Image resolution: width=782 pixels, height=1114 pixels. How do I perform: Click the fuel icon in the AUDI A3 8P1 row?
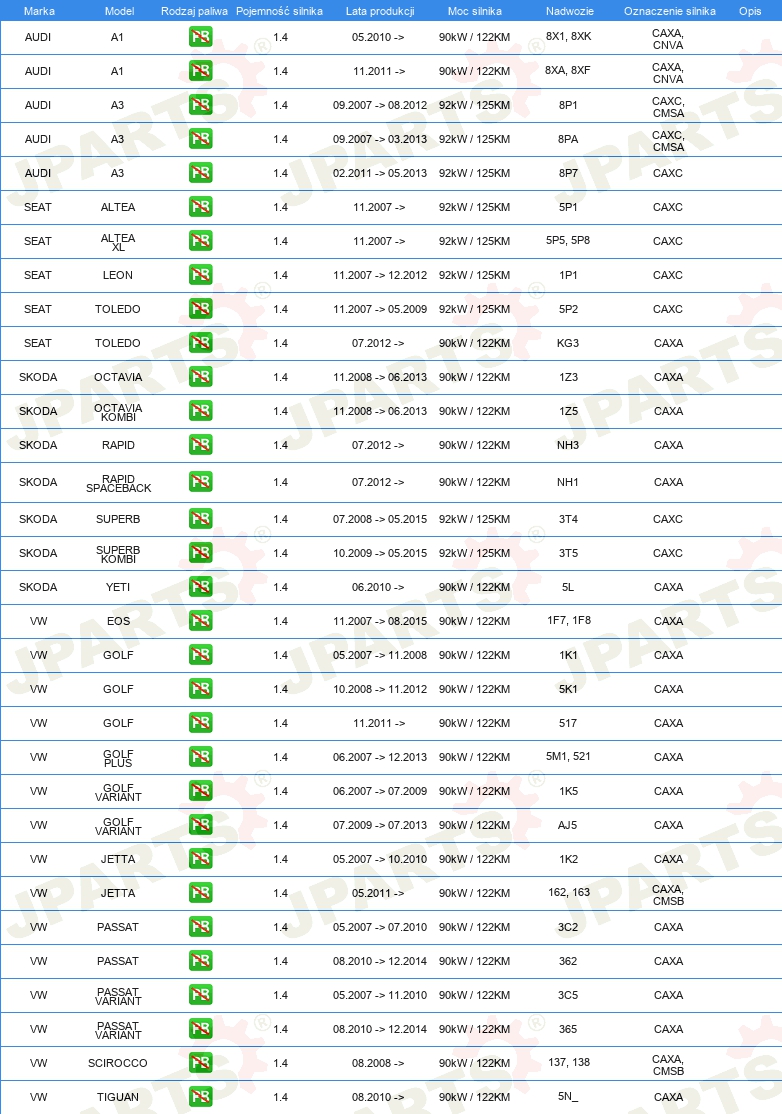pyautogui.click(x=200, y=104)
